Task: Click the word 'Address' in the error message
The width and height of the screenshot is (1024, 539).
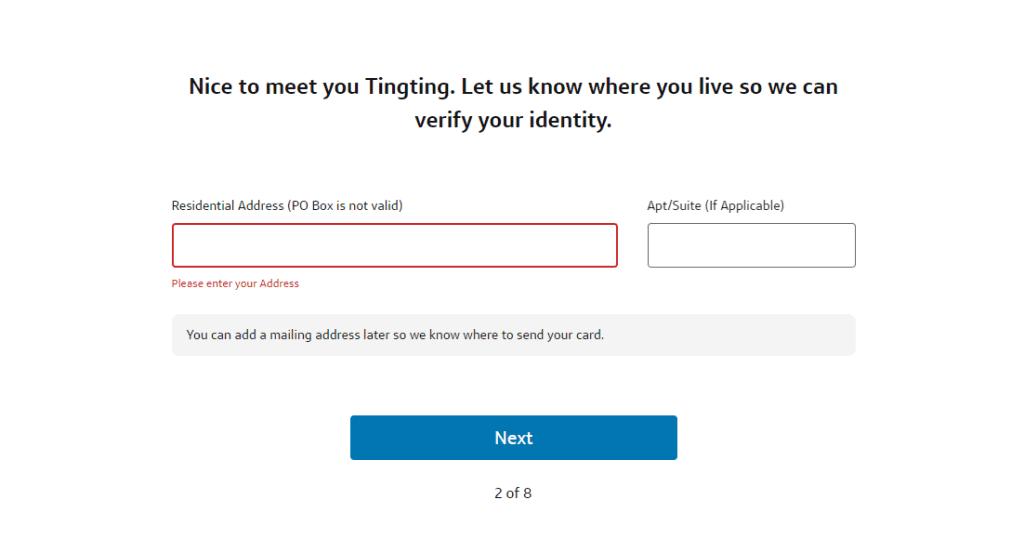Action: [279, 284]
